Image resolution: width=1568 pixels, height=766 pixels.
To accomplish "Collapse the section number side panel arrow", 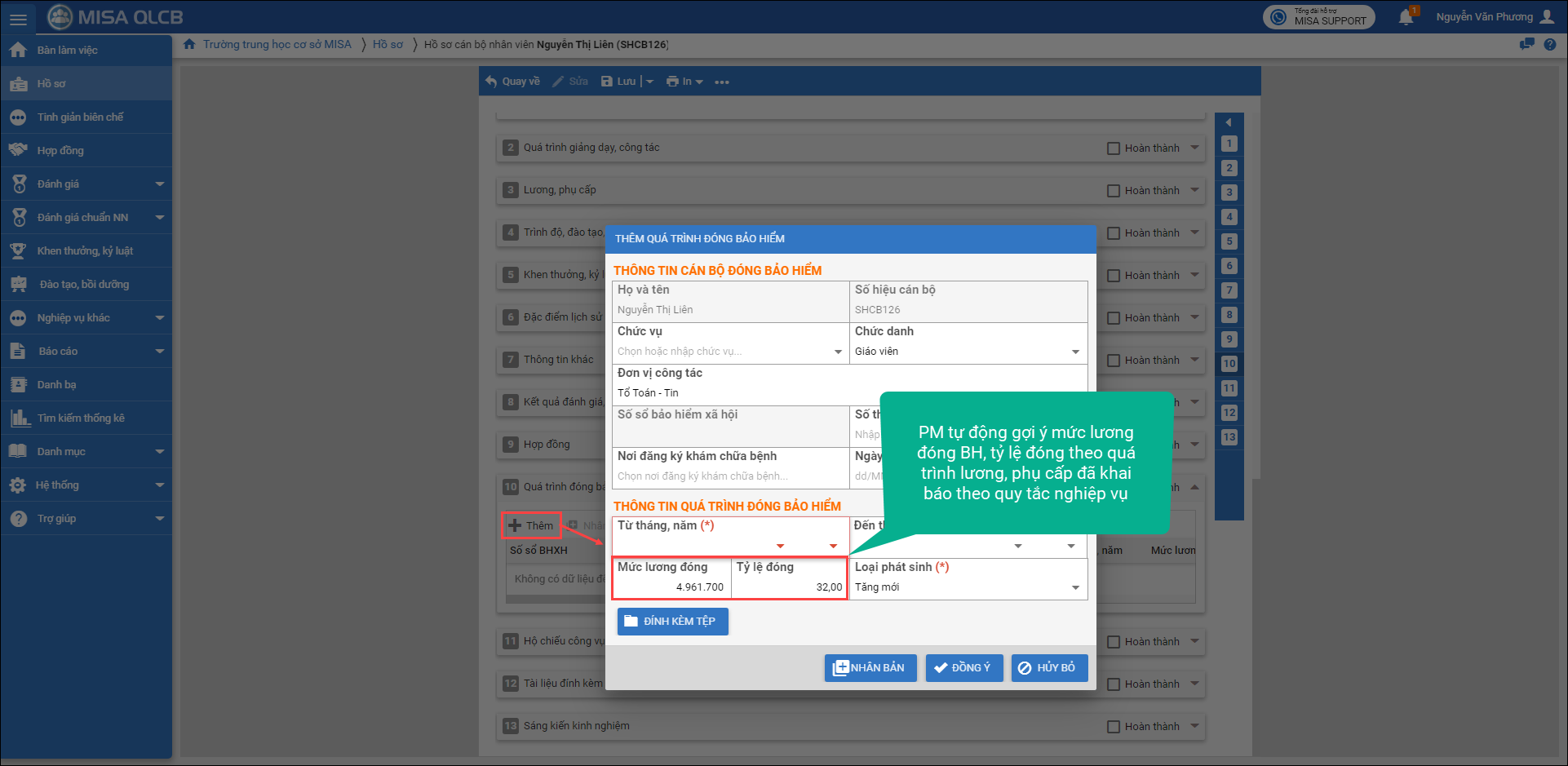I will [x=1229, y=122].
